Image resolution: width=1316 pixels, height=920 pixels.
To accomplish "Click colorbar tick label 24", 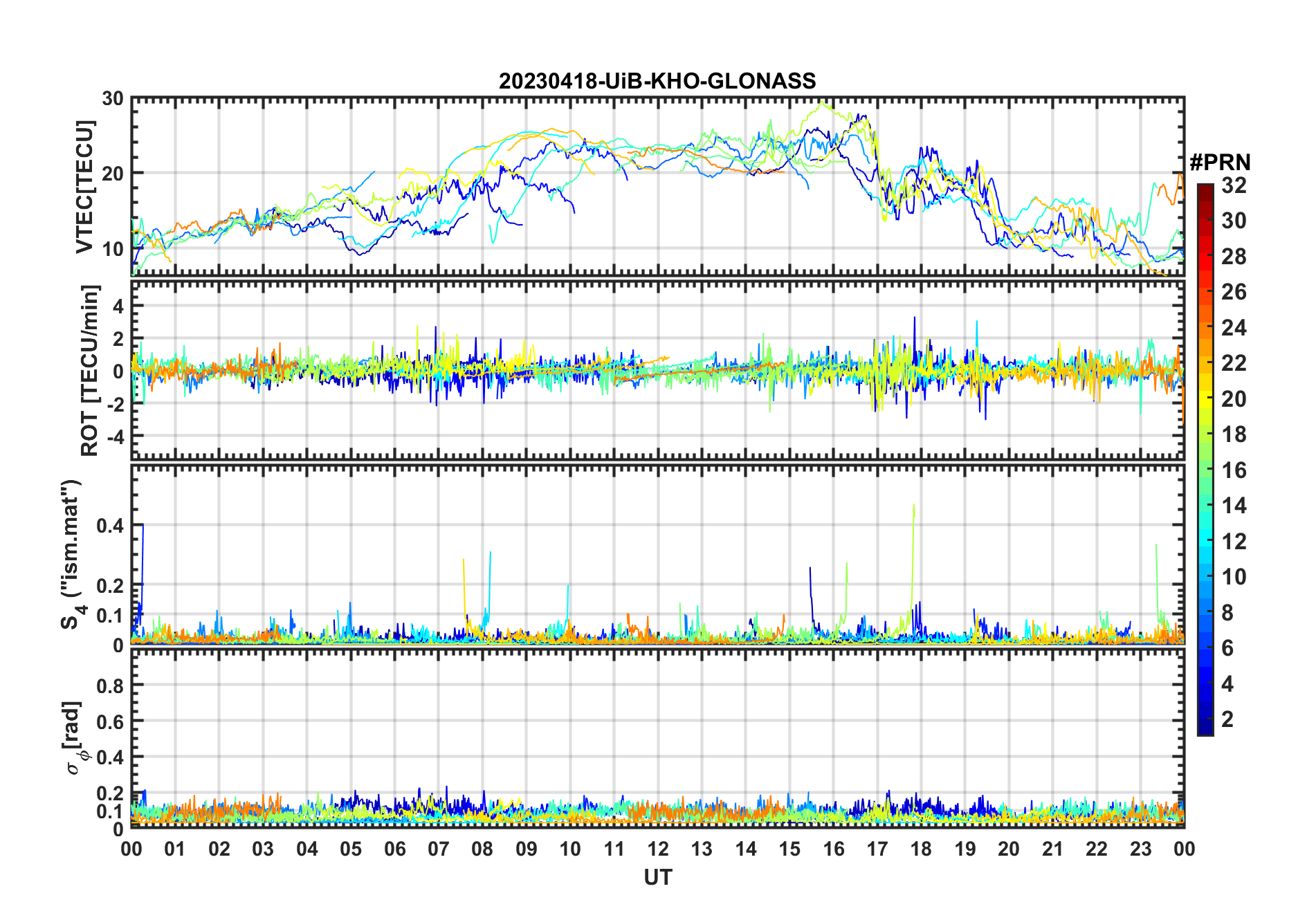I will (x=1234, y=328).
